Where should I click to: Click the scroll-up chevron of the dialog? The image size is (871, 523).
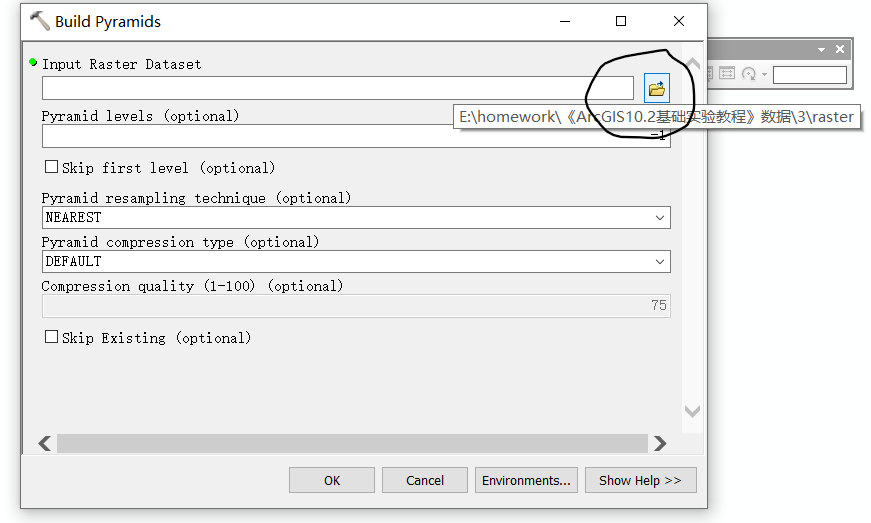pos(692,63)
